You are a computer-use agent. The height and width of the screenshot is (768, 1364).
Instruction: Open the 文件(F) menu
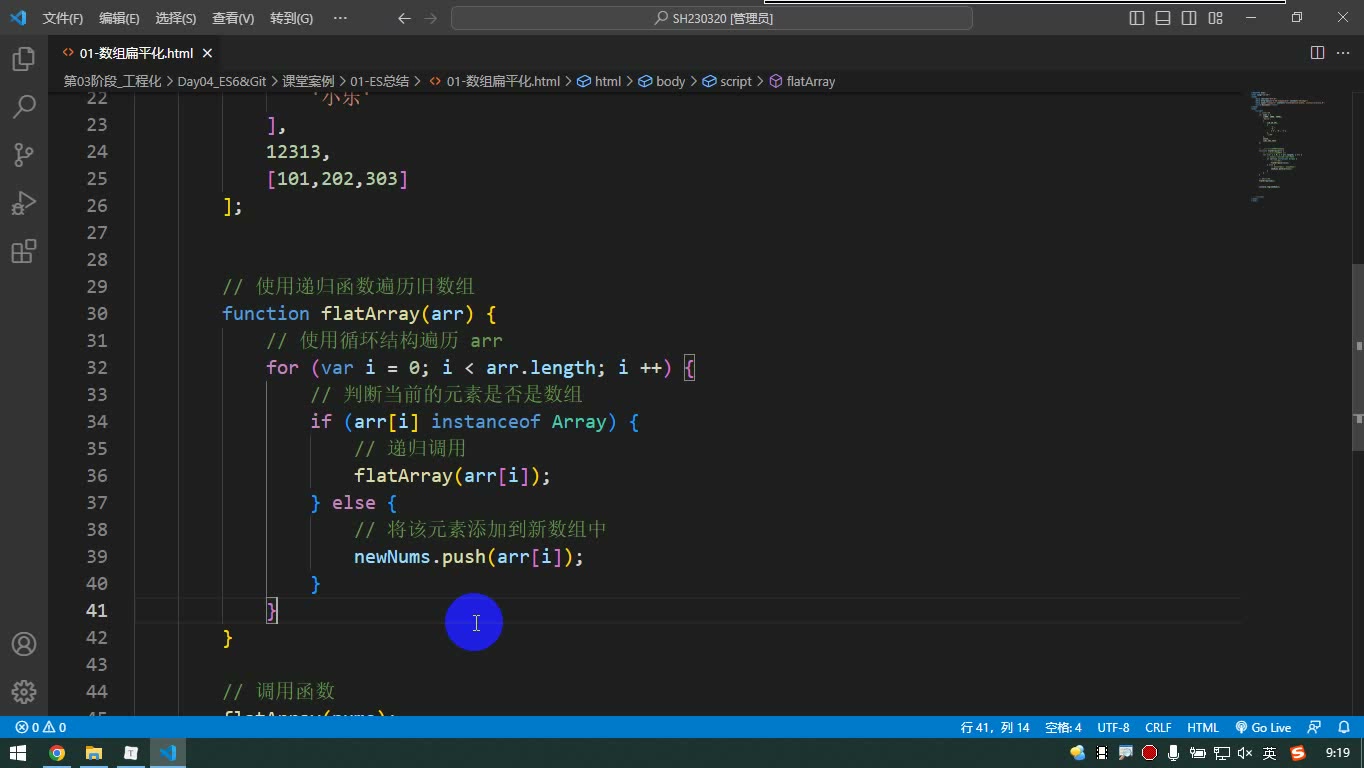63,18
